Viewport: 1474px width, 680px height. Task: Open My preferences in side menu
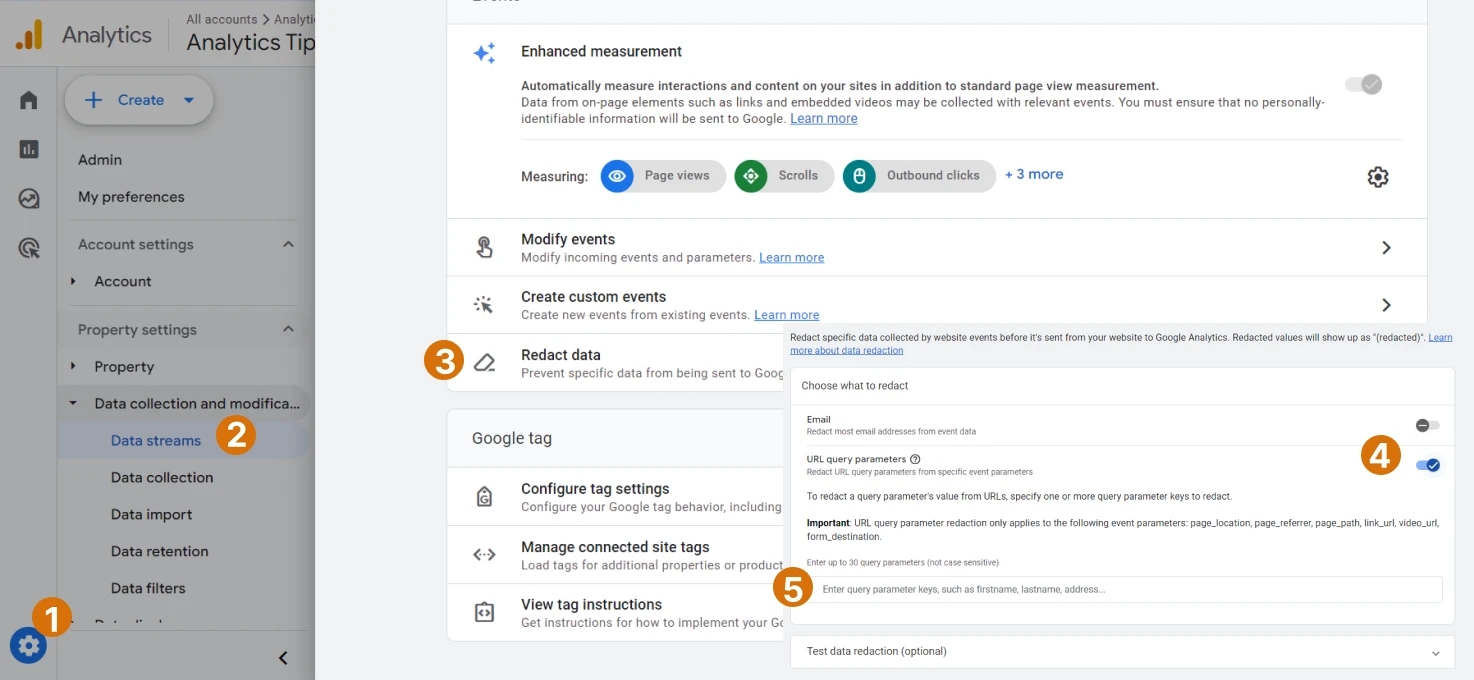point(131,197)
